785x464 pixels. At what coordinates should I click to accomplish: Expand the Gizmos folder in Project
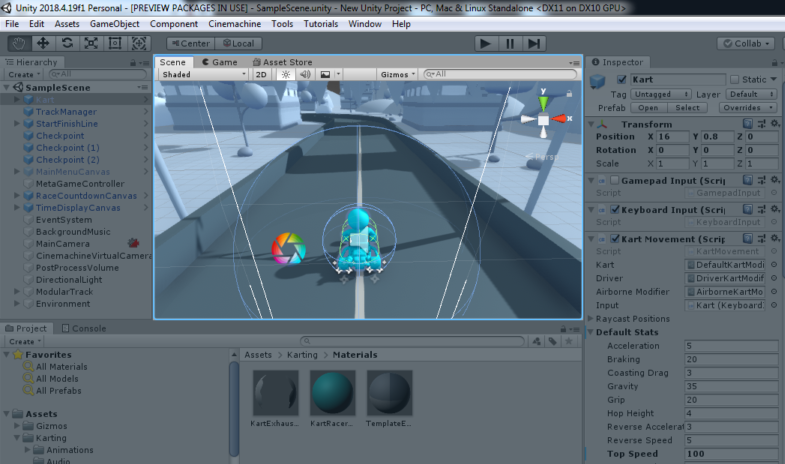click(17, 425)
